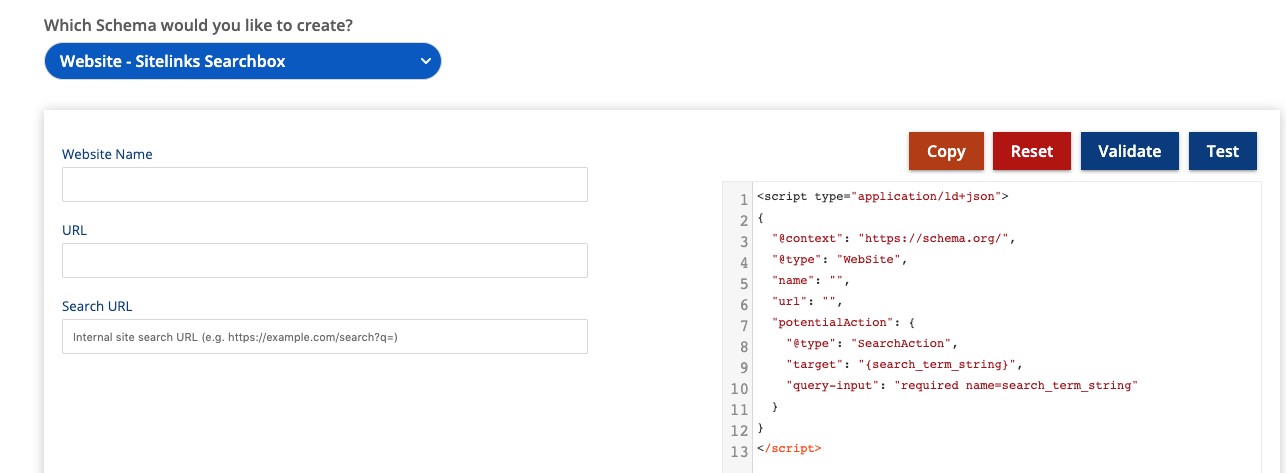Click the Validate button
The image size is (1286, 473).
tap(1129, 151)
